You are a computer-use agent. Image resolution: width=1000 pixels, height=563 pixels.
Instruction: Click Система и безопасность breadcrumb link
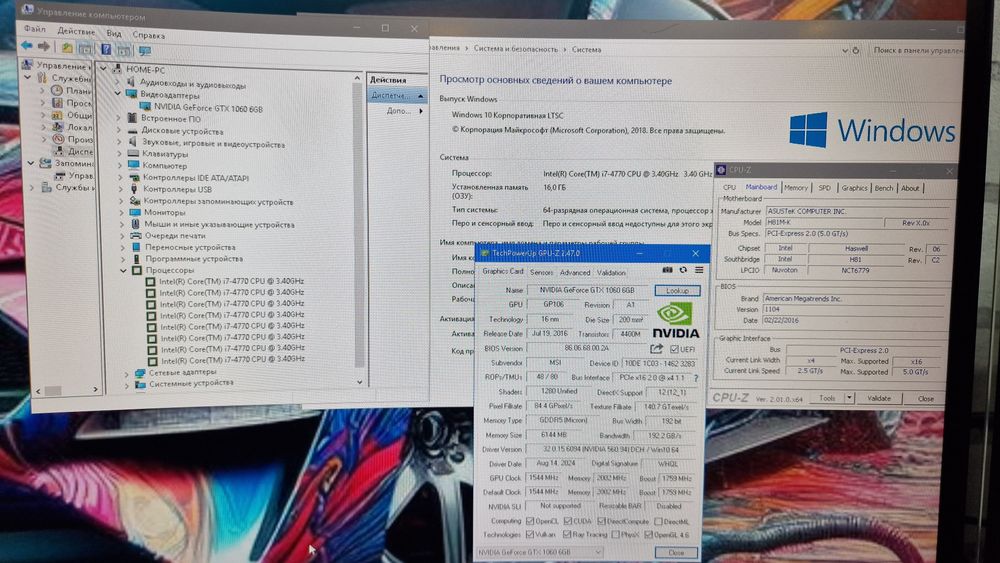click(515, 49)
